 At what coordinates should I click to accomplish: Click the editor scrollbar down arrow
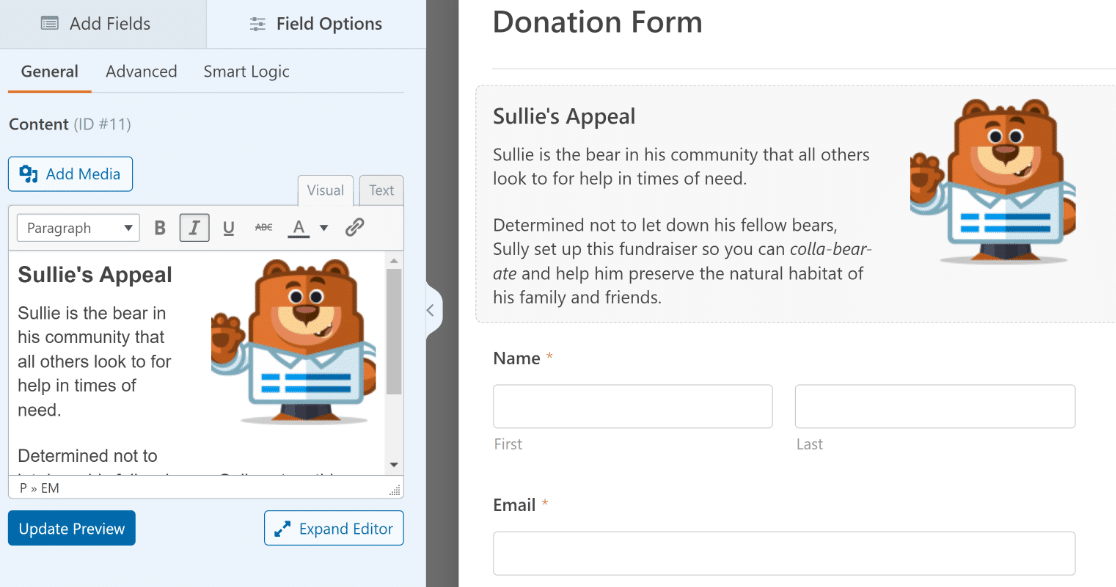point(394,465)
